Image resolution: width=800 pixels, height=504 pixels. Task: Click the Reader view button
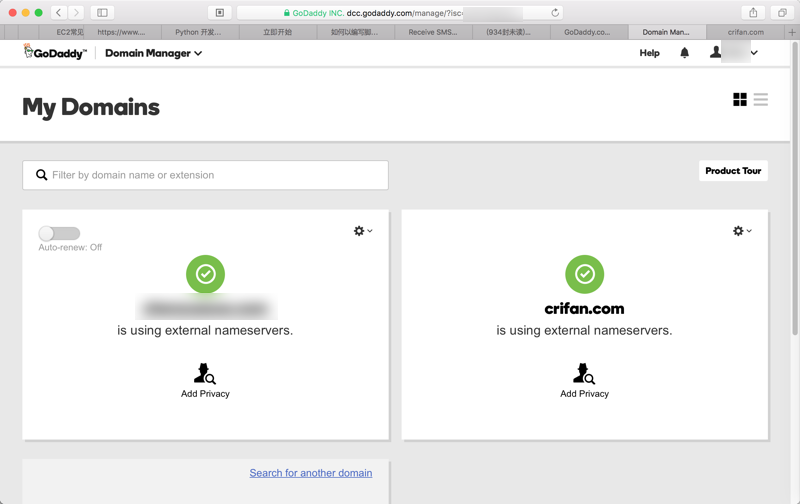(x=220, y=13)
